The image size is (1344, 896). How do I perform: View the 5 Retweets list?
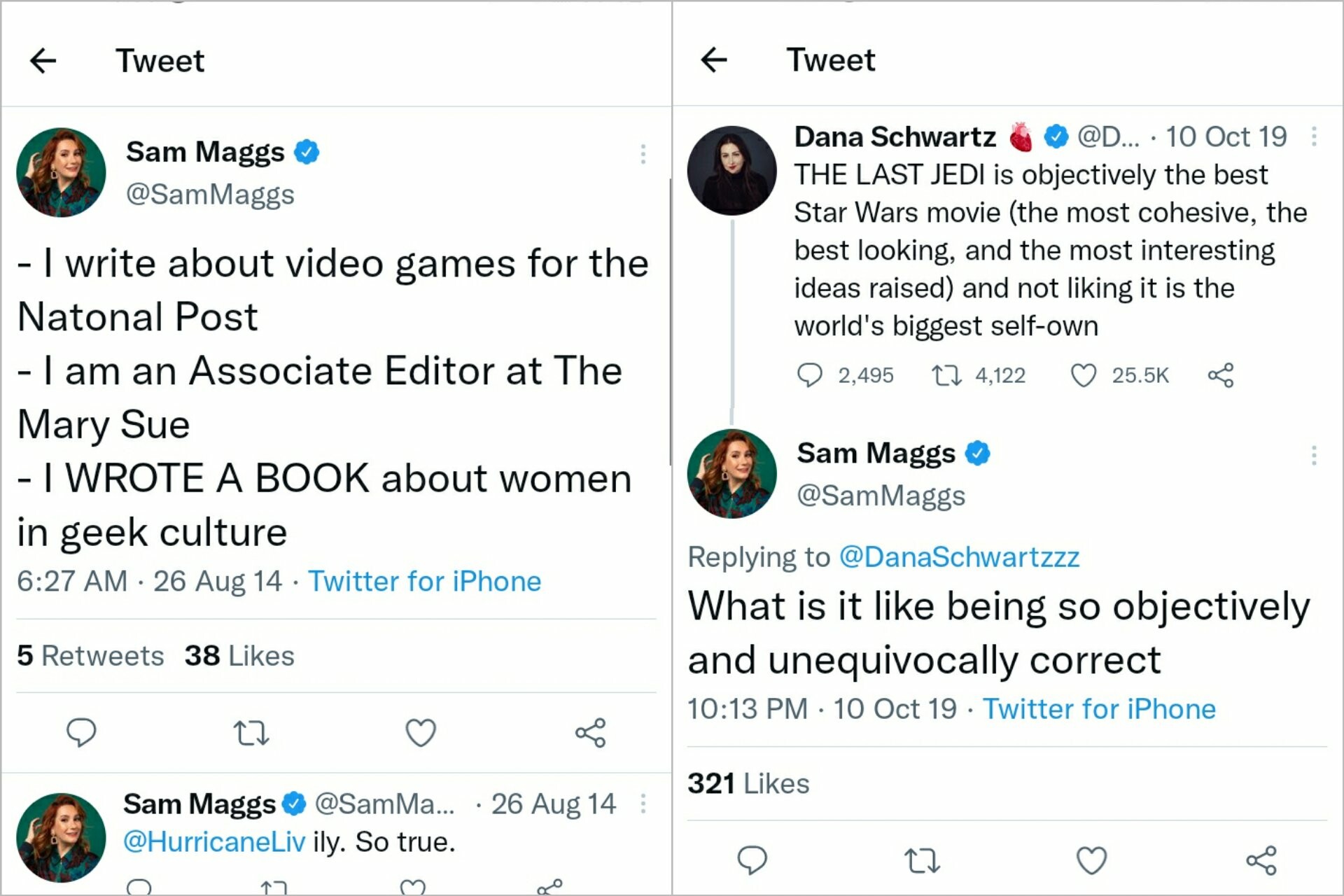click(90, 656)
